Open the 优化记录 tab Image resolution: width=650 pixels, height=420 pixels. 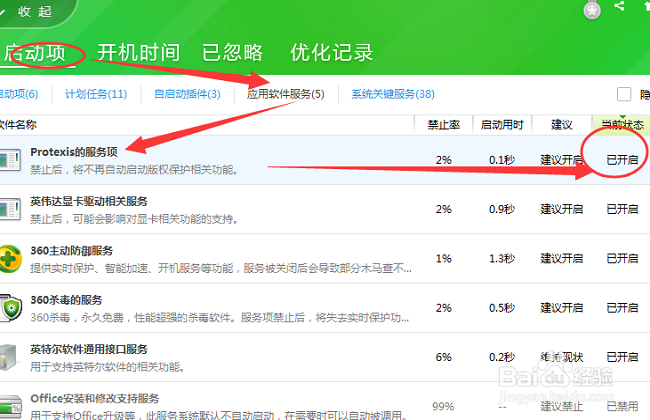332,53
